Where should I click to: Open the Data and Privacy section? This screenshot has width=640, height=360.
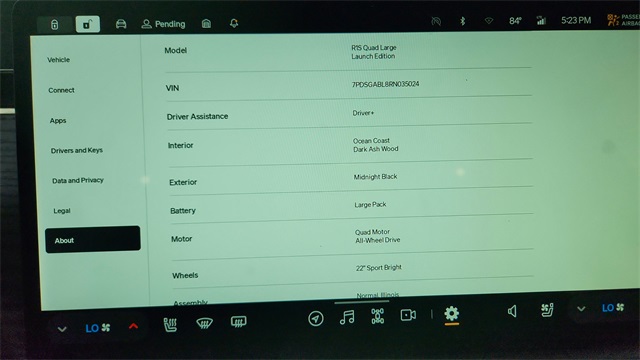[x=78, y=180]
